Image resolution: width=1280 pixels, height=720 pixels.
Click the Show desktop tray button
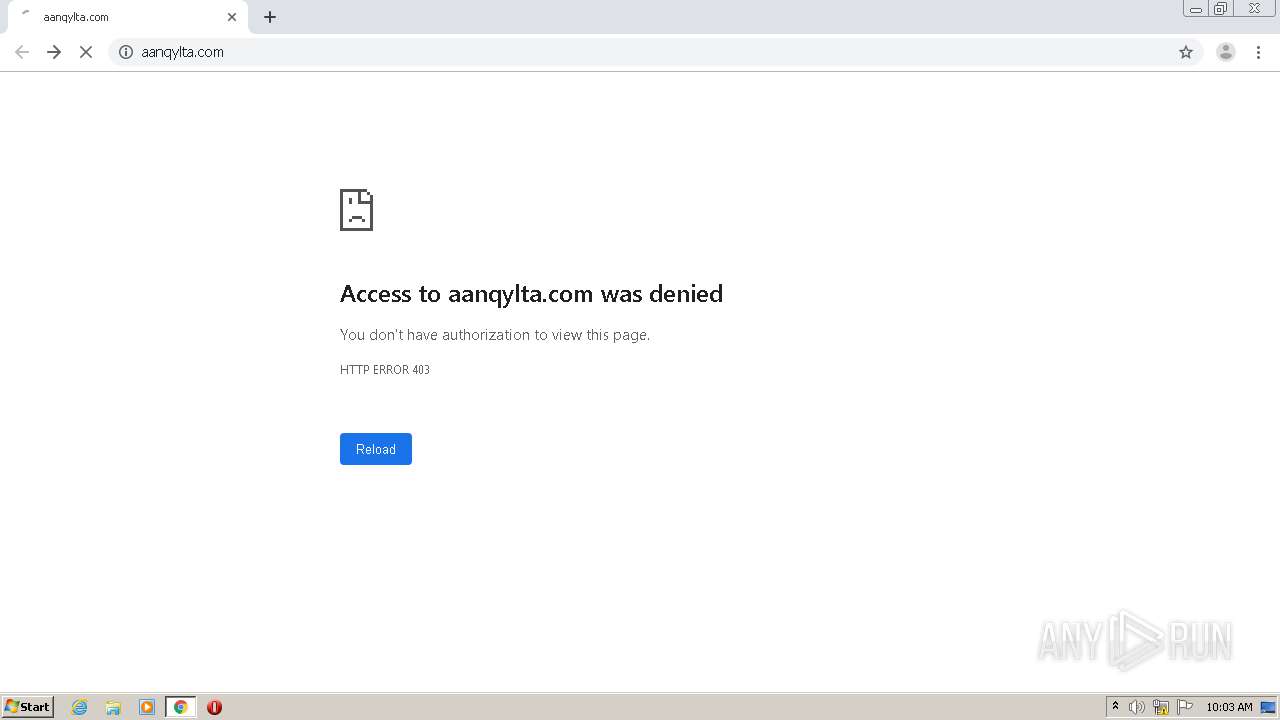[1268, 707]
